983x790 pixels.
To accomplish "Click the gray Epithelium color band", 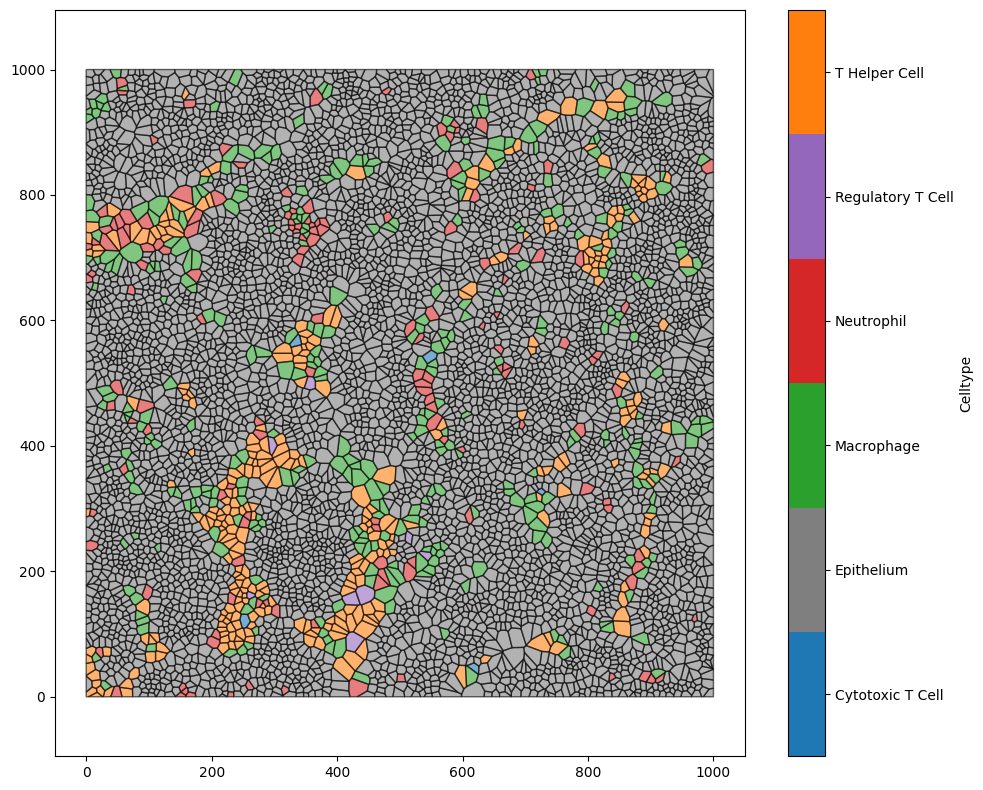I will coord(806,570).
